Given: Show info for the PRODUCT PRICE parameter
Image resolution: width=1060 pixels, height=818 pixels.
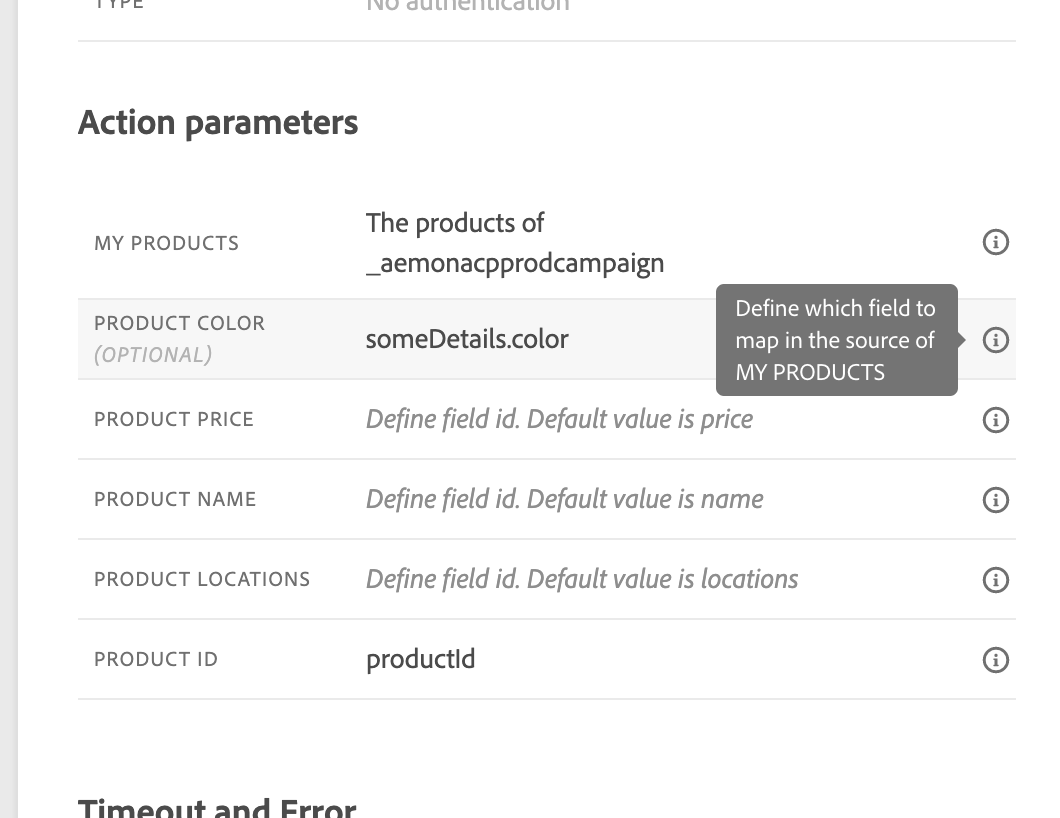Looking at the screenshot, I should click(x=995, y=420).
